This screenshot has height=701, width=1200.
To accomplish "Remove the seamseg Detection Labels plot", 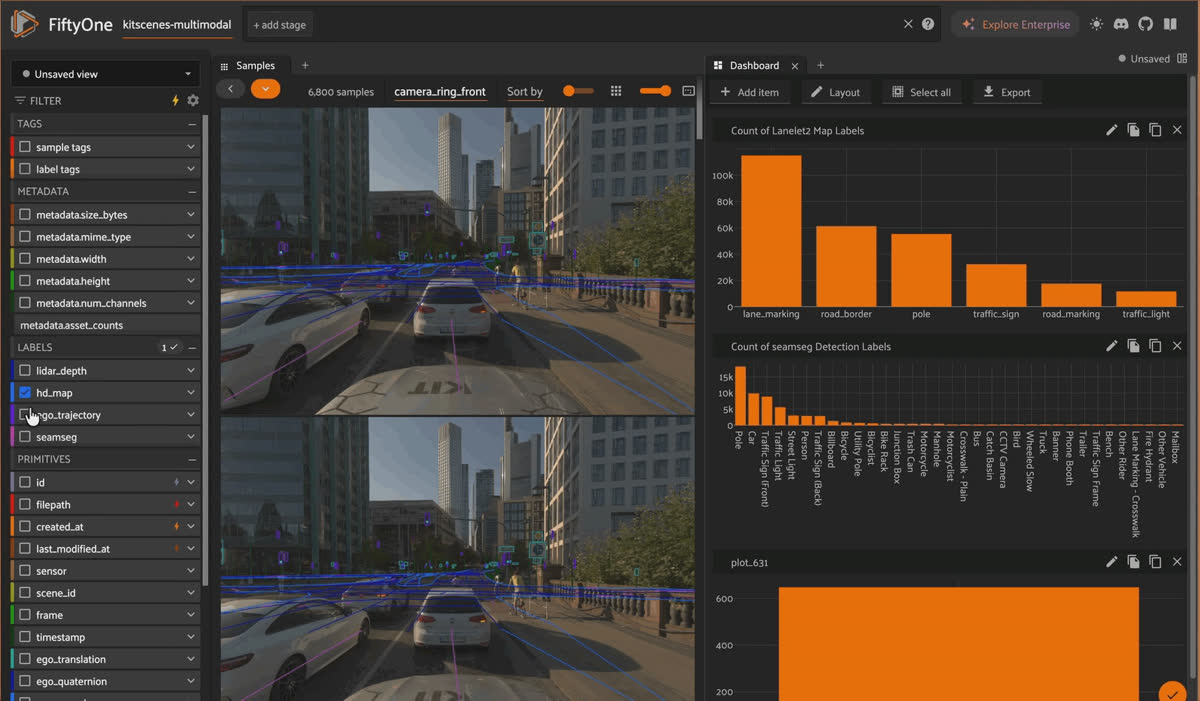I will pyautogui.click(x=1177, y=346).
